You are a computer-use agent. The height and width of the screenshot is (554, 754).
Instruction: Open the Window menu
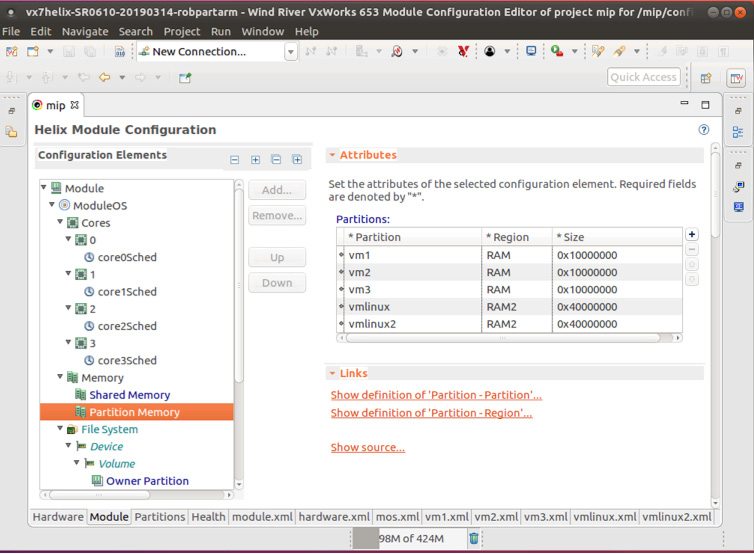[263, 32]
